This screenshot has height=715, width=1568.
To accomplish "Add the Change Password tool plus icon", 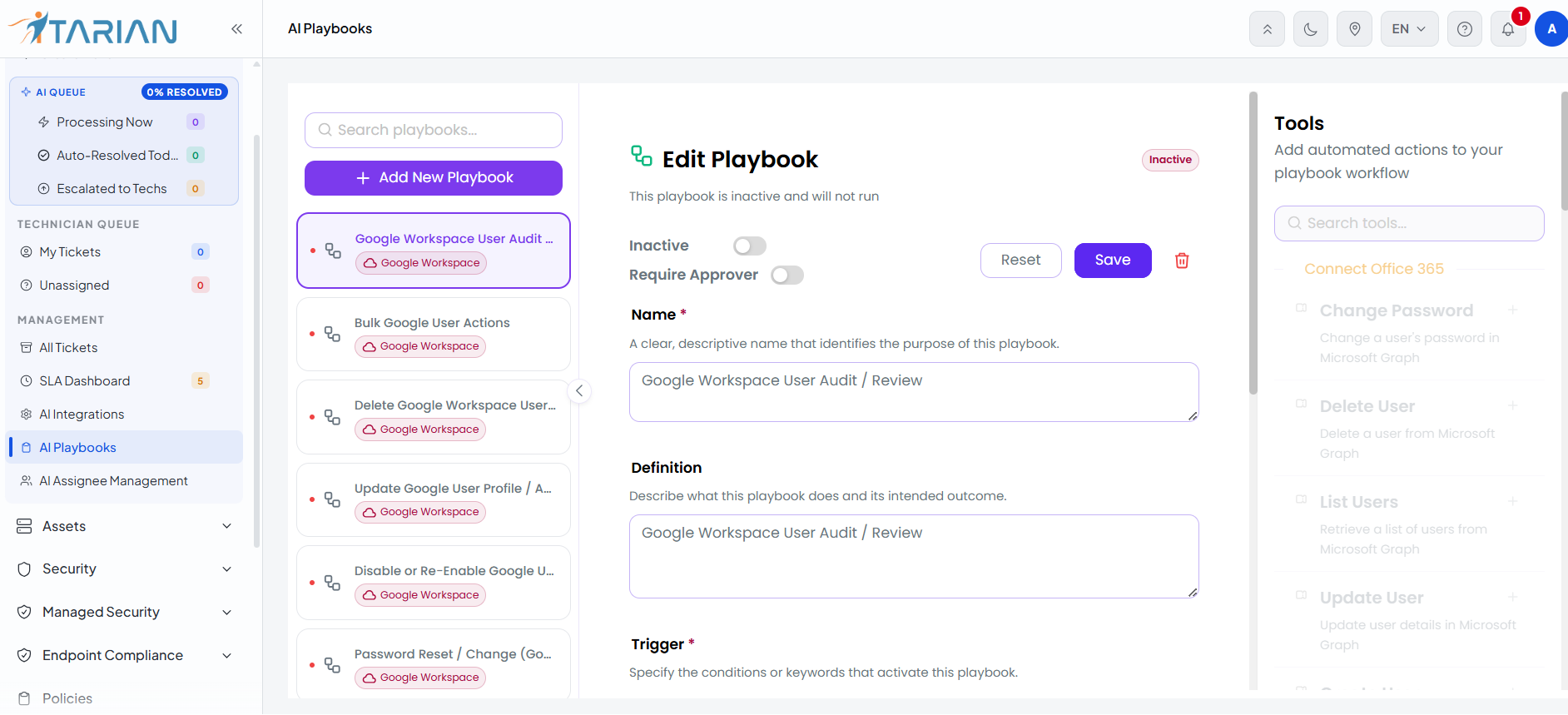I will tap(1513, 310).
